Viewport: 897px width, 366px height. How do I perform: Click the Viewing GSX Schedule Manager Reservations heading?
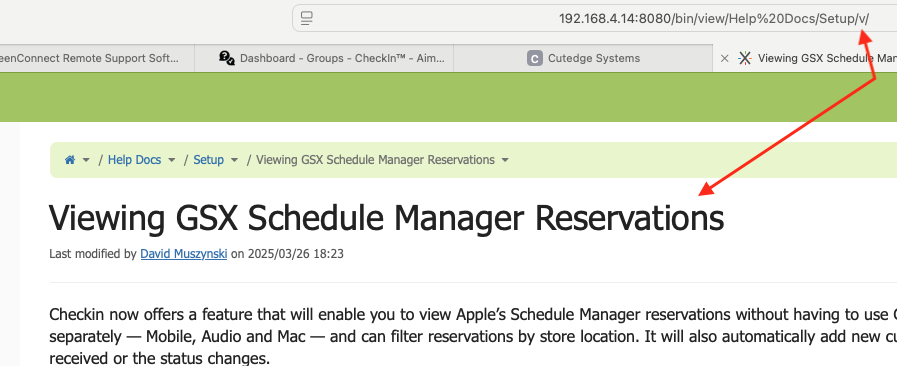pyautogui.click(x=387, y=218)
